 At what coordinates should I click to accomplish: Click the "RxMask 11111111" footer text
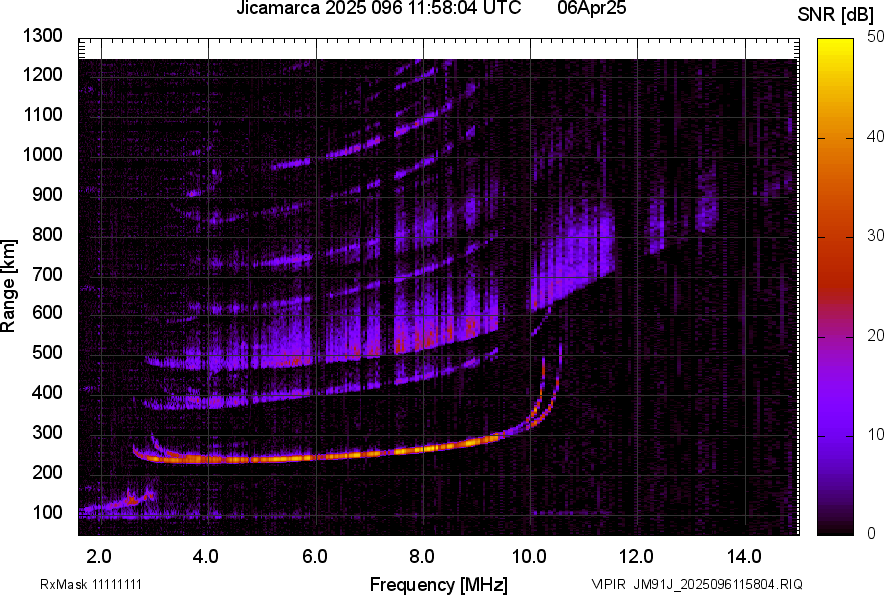click(x=91, y=584)
